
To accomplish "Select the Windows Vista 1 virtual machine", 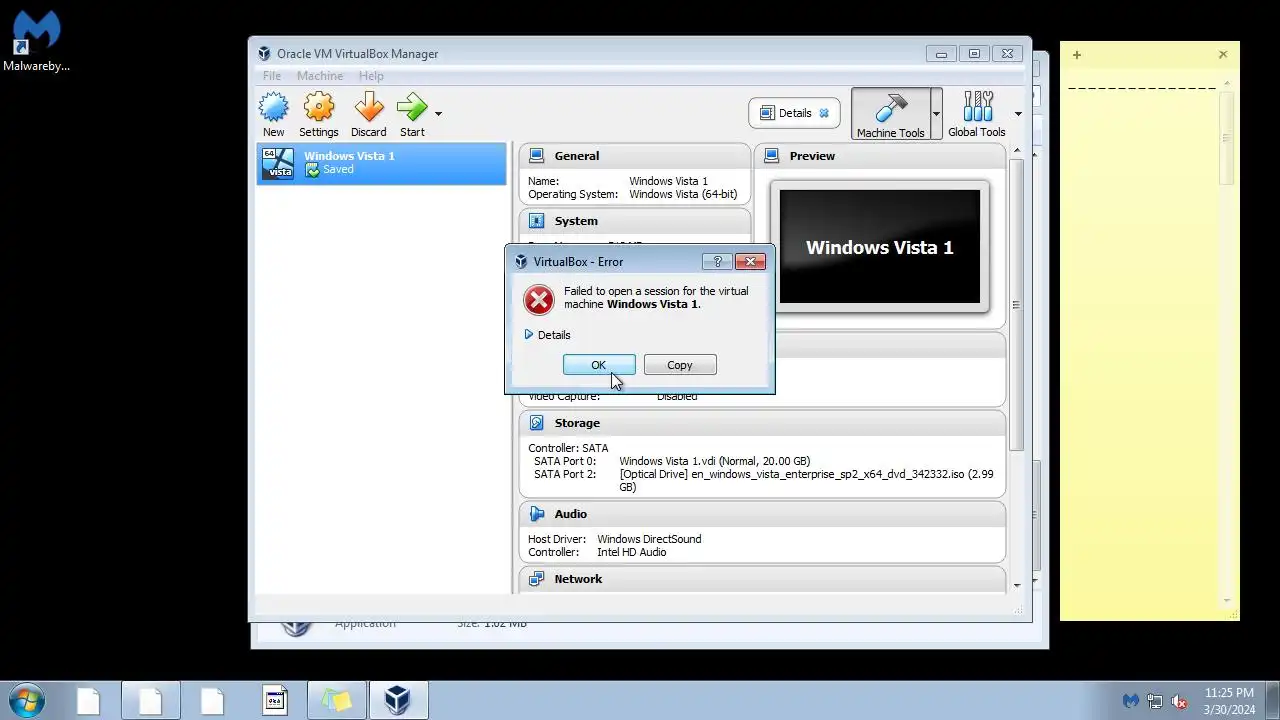I will [381, 164].
